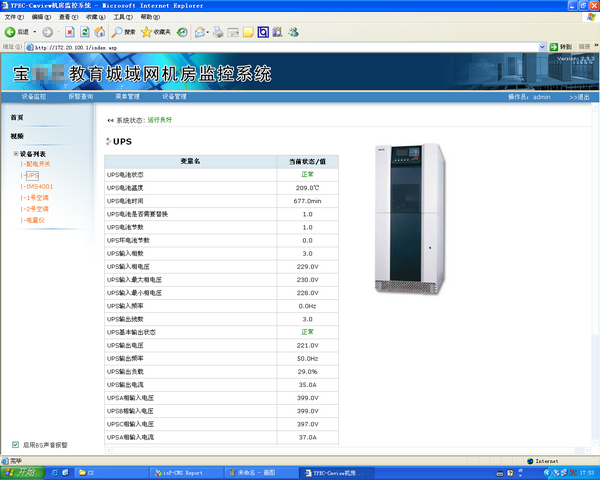
Task: Click the collapse arrows beside system status
Action: point(110,120)
